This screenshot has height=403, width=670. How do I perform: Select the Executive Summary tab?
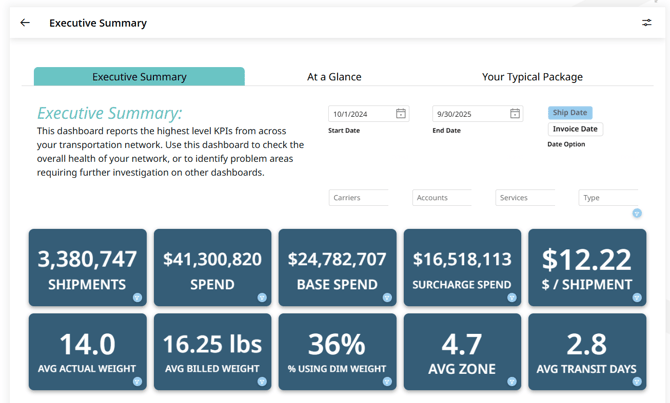point(139,77)
